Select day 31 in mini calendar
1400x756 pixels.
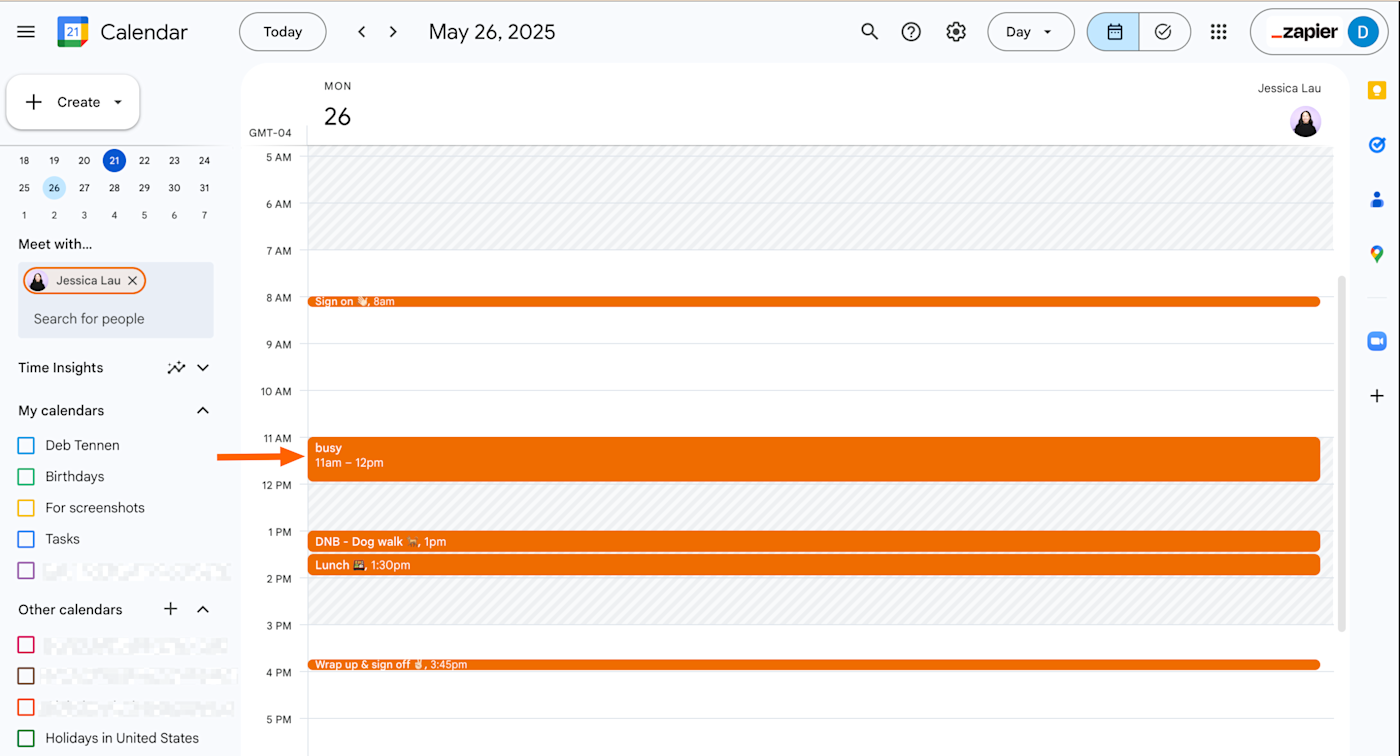[204, 188]
